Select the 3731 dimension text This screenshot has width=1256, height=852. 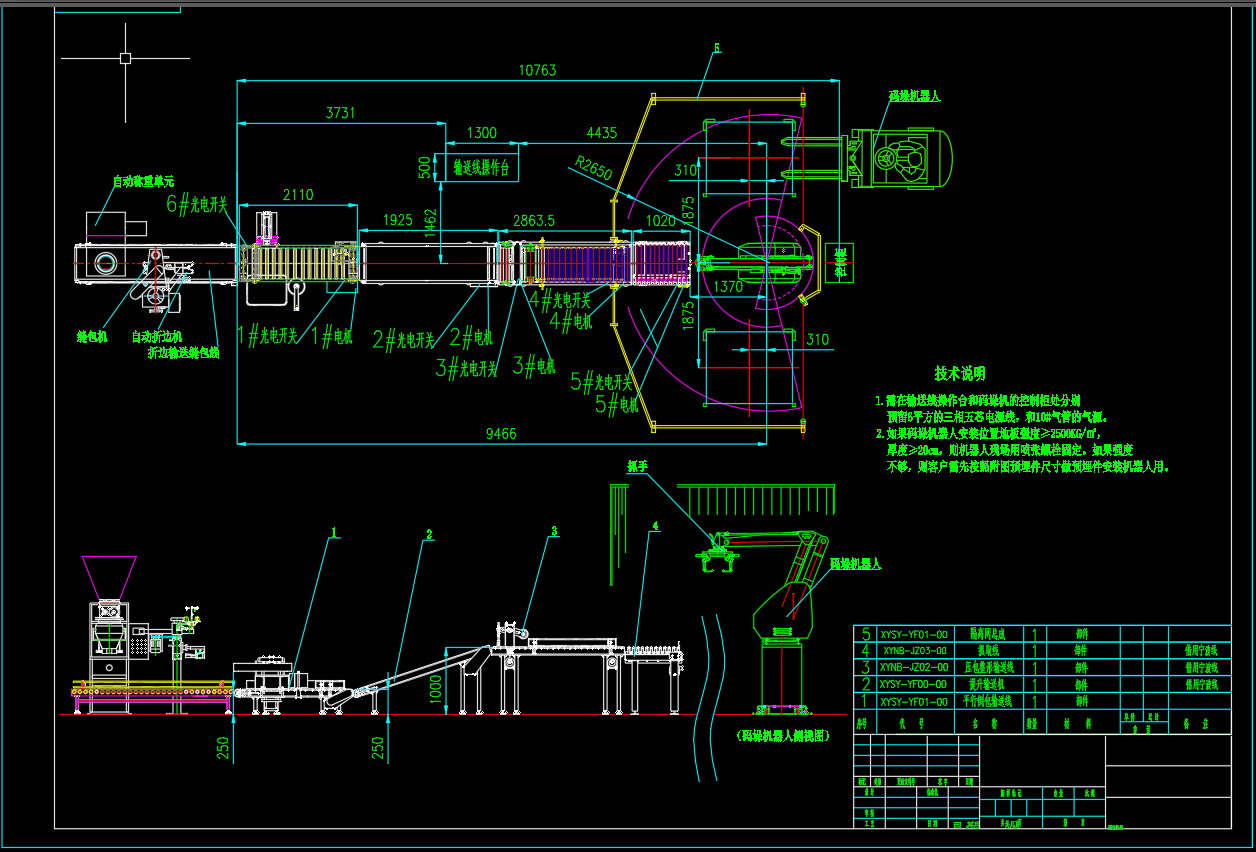[340, 113]
